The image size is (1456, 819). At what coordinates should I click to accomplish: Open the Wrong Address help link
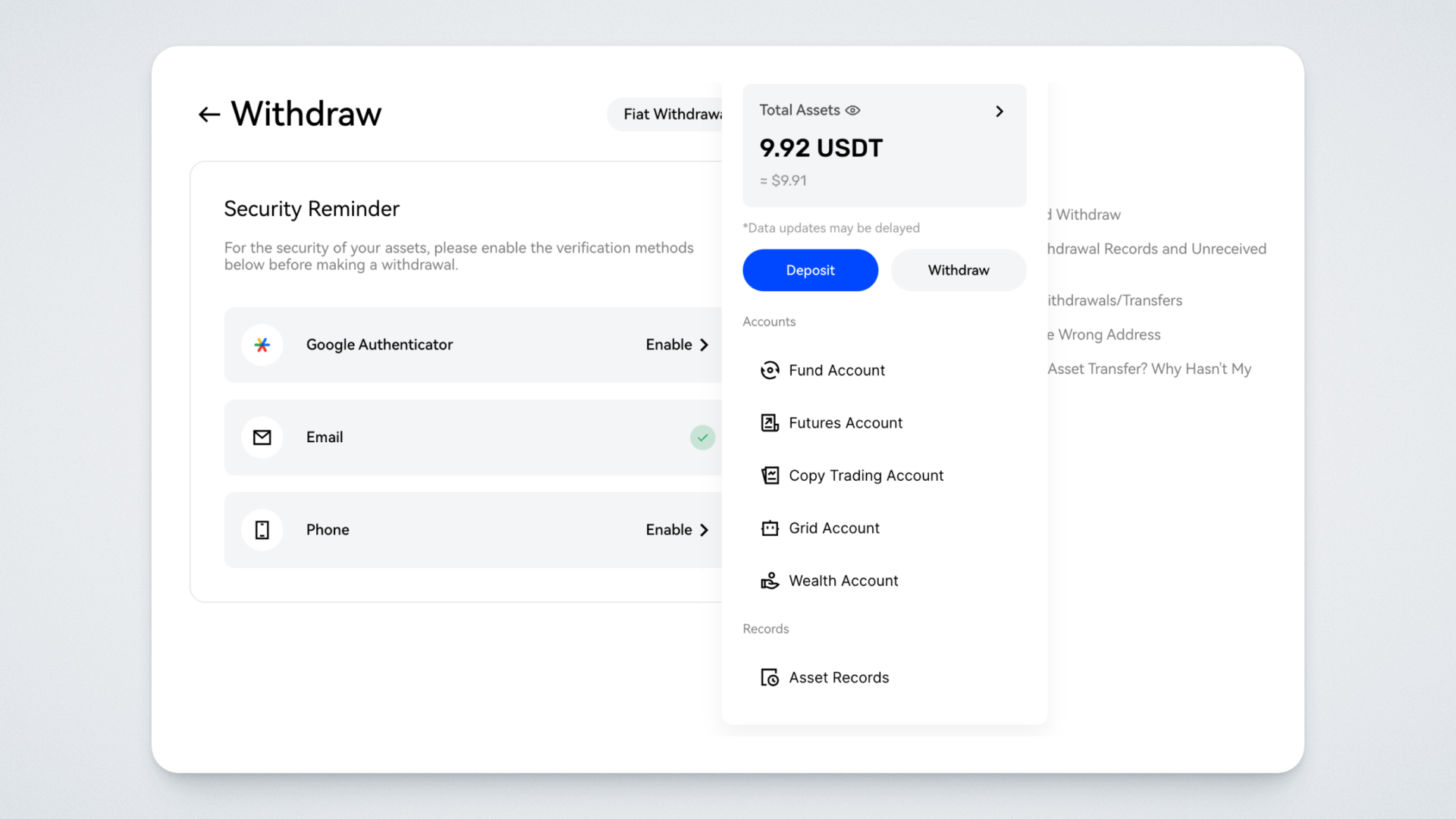pos(1107,334)
